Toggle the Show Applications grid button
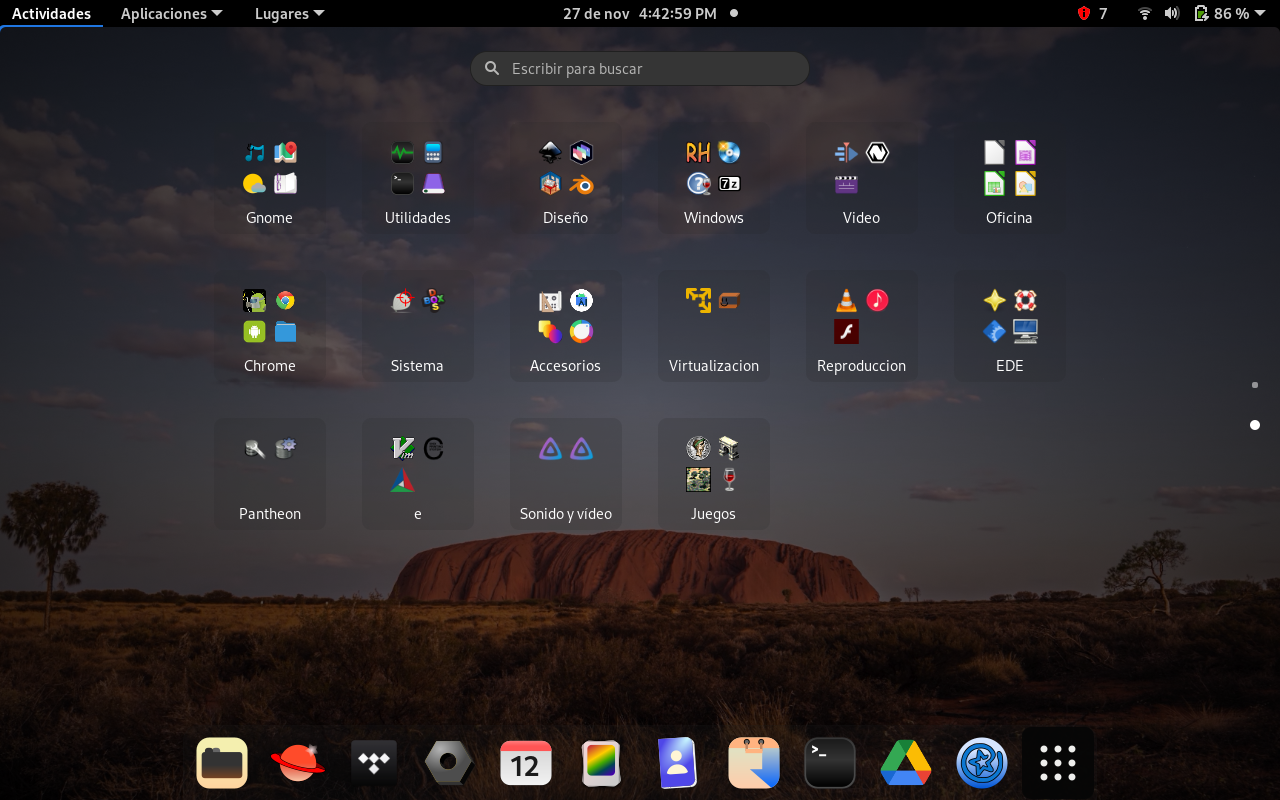 [x=1058, y=764]
